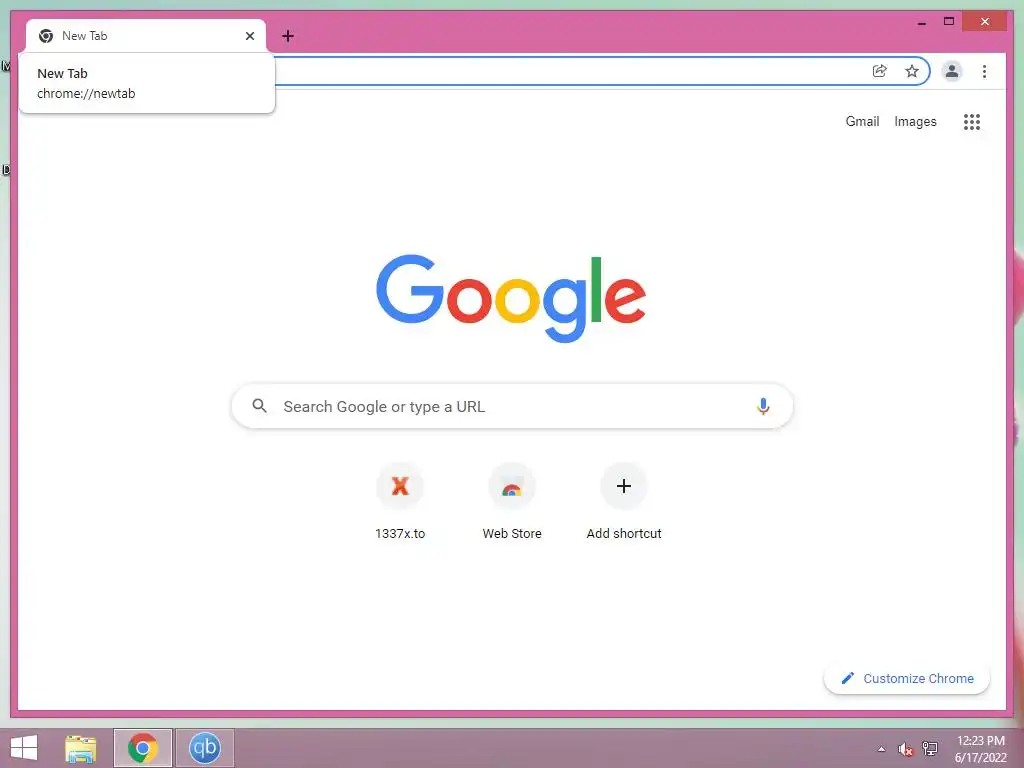Screen dimensions: 1024x768
Task: Minimize the Chrome window
Action: pyautogui.click(x=921, y=22)
